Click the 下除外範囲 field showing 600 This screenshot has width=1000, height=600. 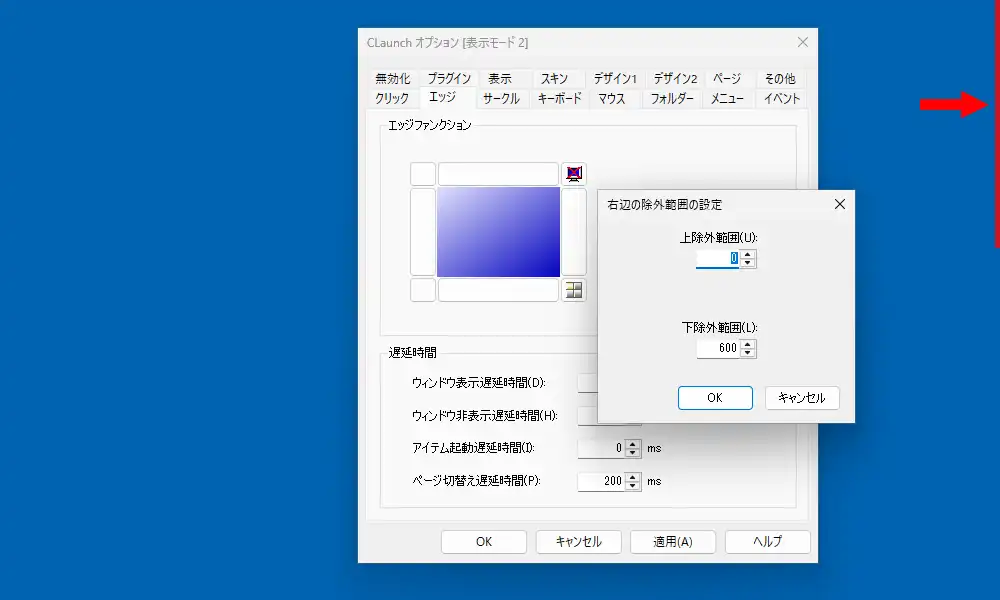point(717,348)
